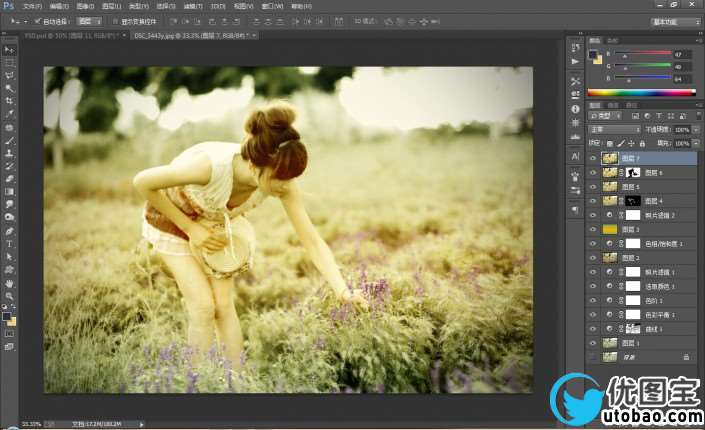Select the 图层 3 layer row
Viewport: 705px width, 430px height.
pyautogui.click(x=643, y=229)
